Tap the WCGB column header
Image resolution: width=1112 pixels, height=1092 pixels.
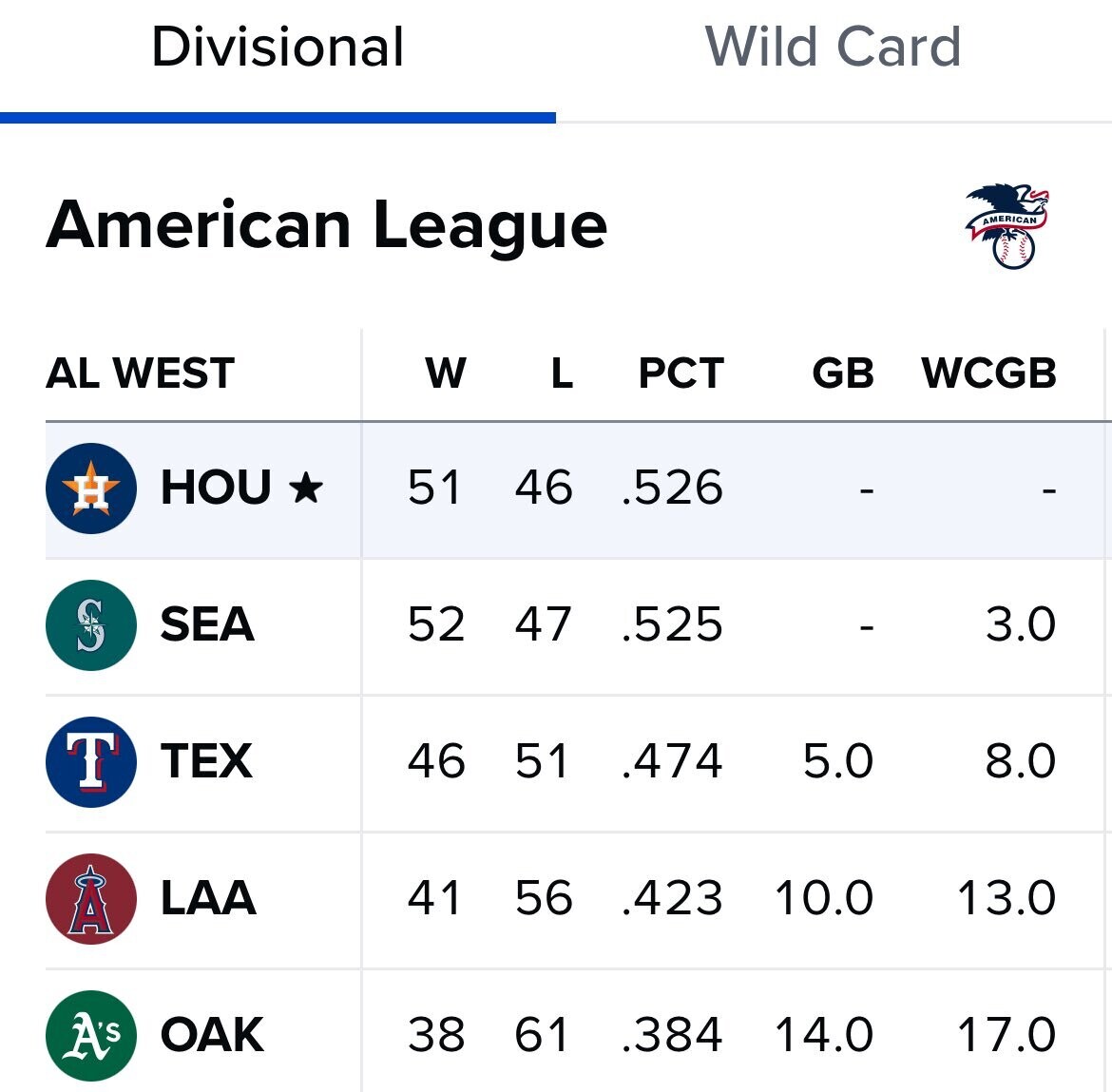[988, 374]
